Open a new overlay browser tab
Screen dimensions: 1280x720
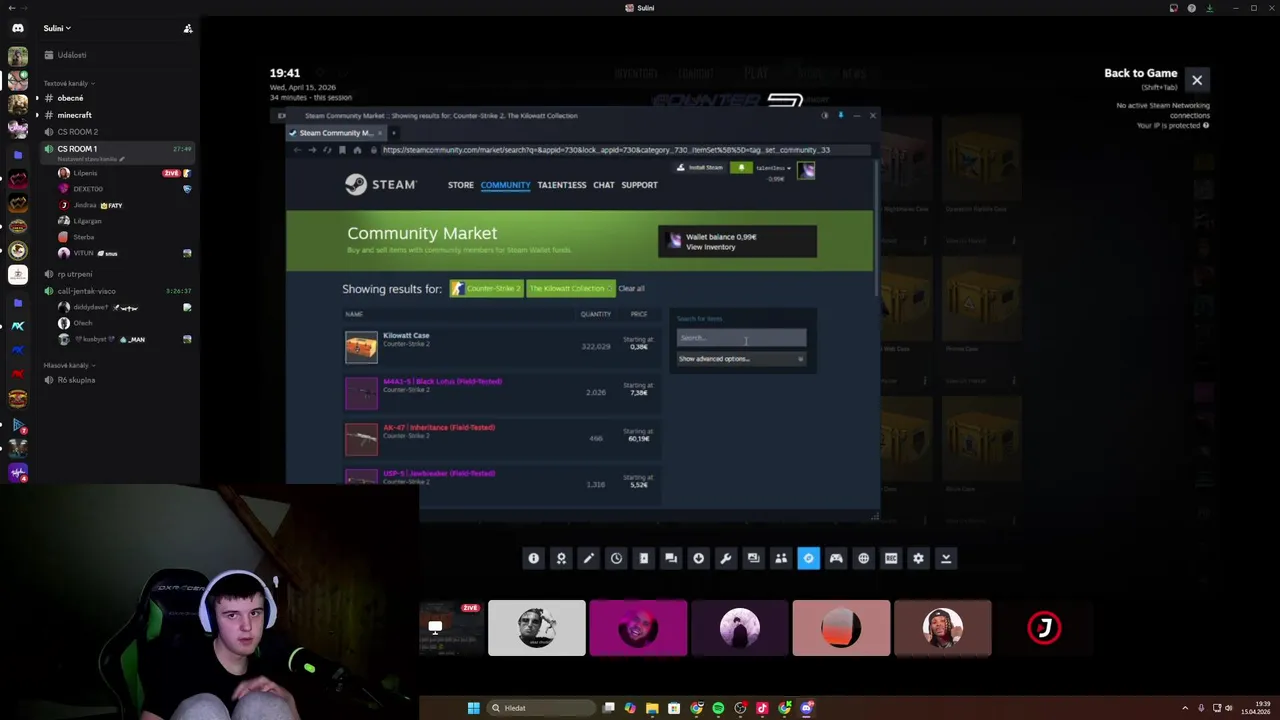coord(393,133)
